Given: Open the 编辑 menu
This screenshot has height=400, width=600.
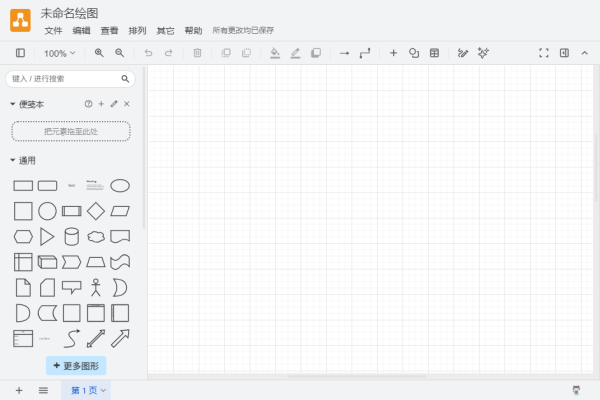Looking at the screenshot, I should (x=82, y=31).
